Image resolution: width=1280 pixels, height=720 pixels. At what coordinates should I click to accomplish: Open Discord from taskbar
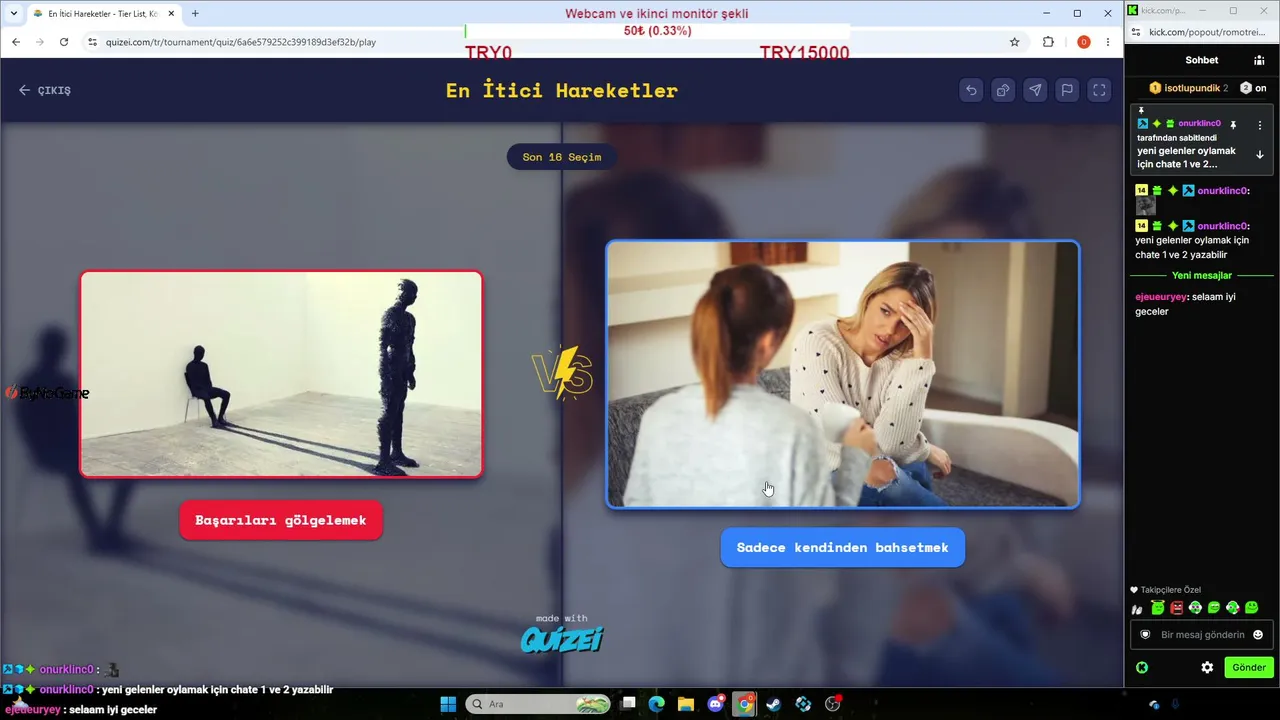tap(715, 704)
